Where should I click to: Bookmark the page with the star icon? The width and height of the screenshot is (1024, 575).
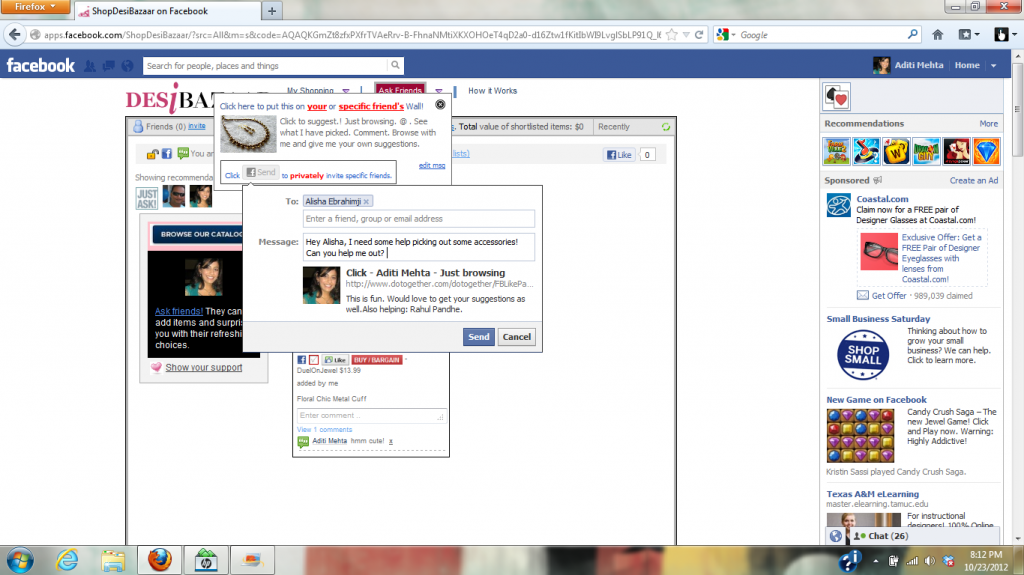671,35
